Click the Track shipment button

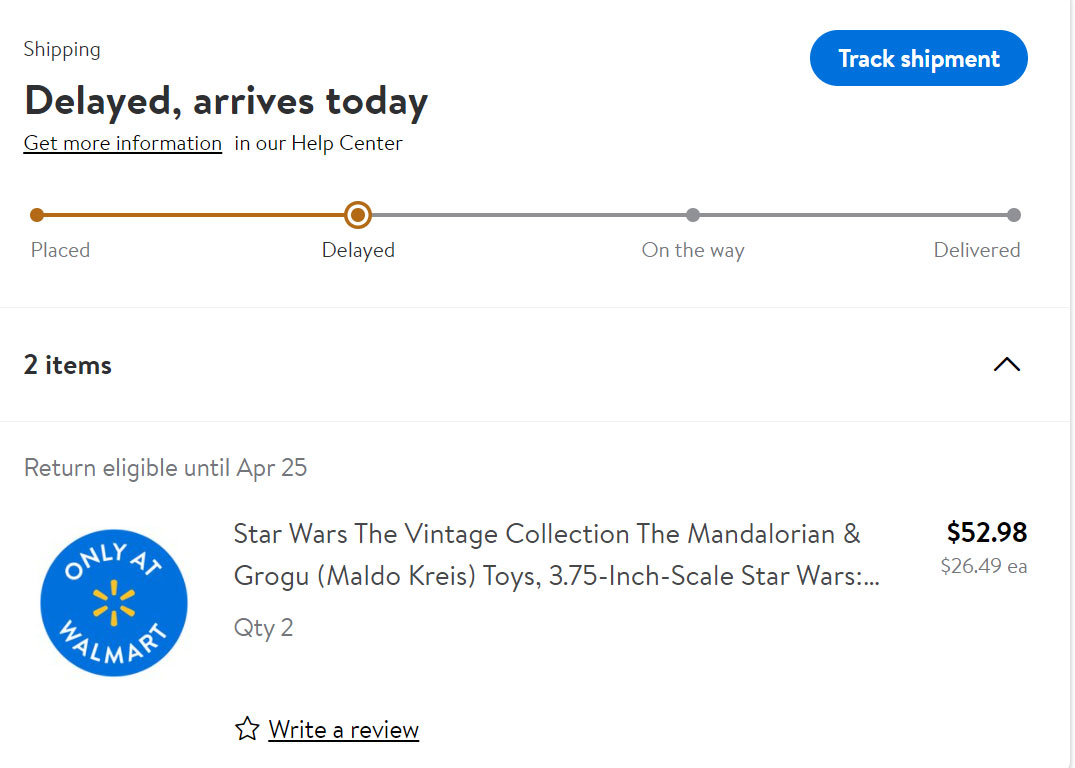tap(918, 59)
